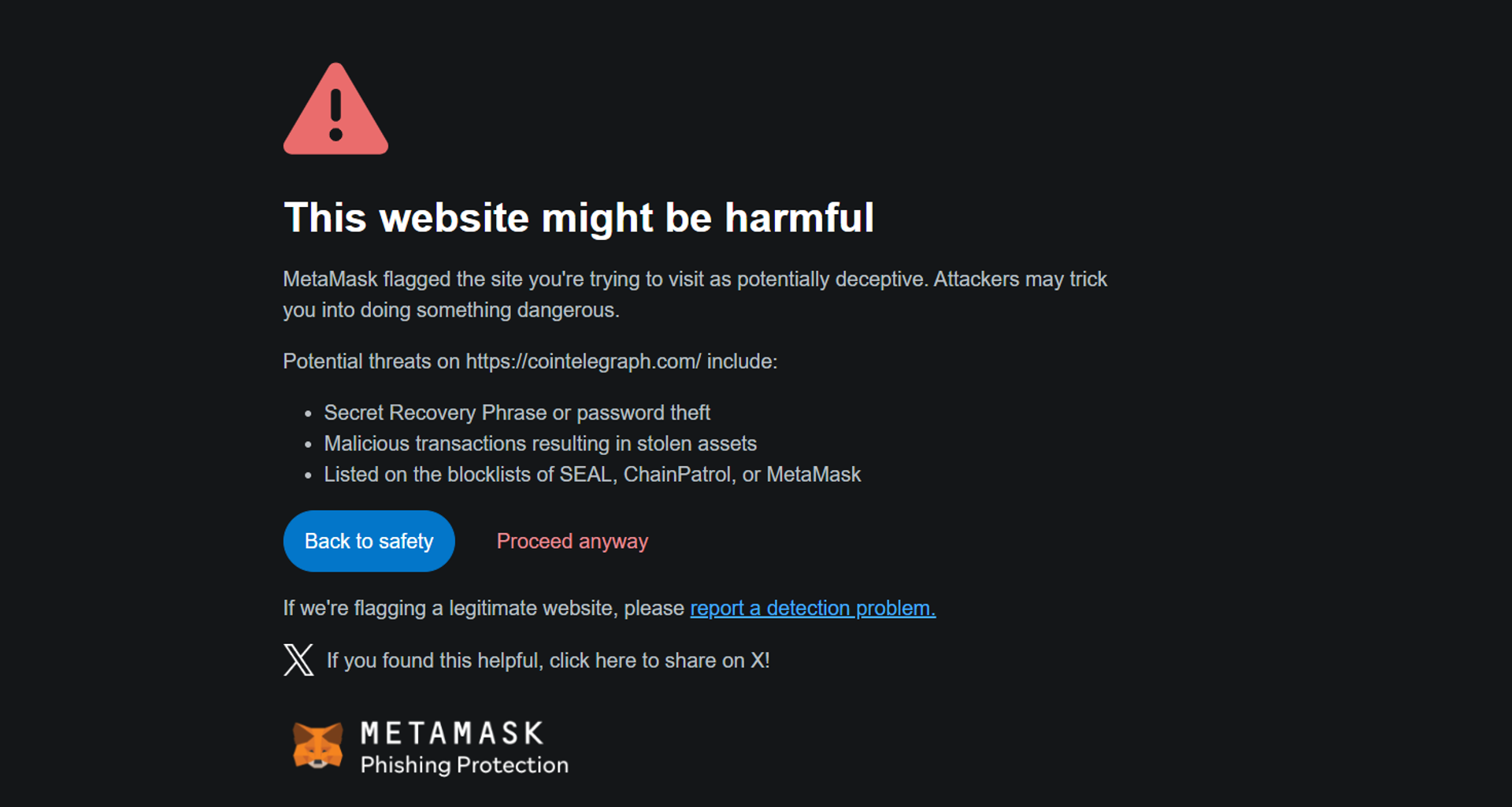Image resolution: width=1512 pixels, height=807 pixels.
Task: Select the METAMASK wordmark
Action: click(450, 734)
